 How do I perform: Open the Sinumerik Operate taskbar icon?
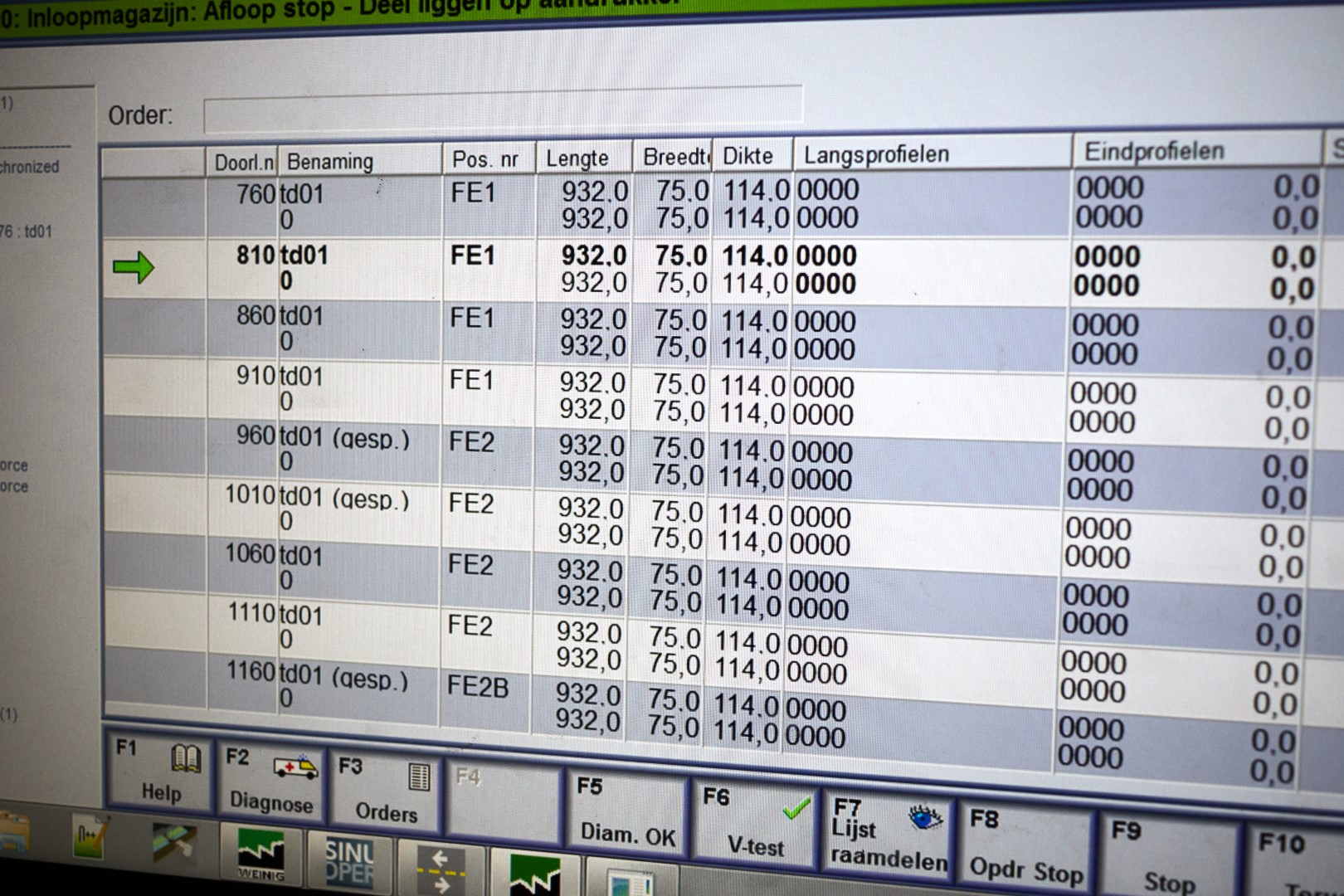click(x=349, y=862)
